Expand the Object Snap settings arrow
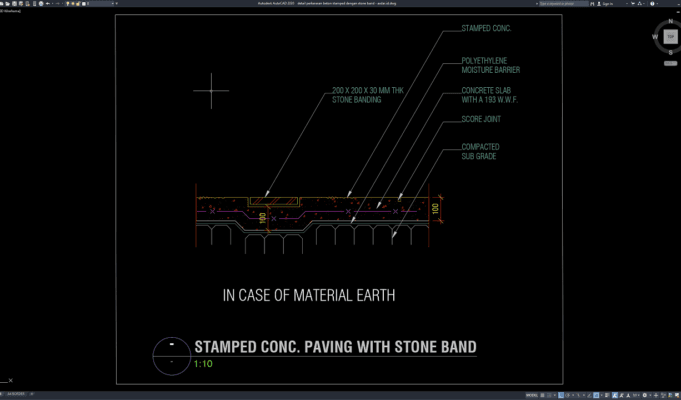The width and height of the screenshot is (681, 400). (x=602, y=395)
